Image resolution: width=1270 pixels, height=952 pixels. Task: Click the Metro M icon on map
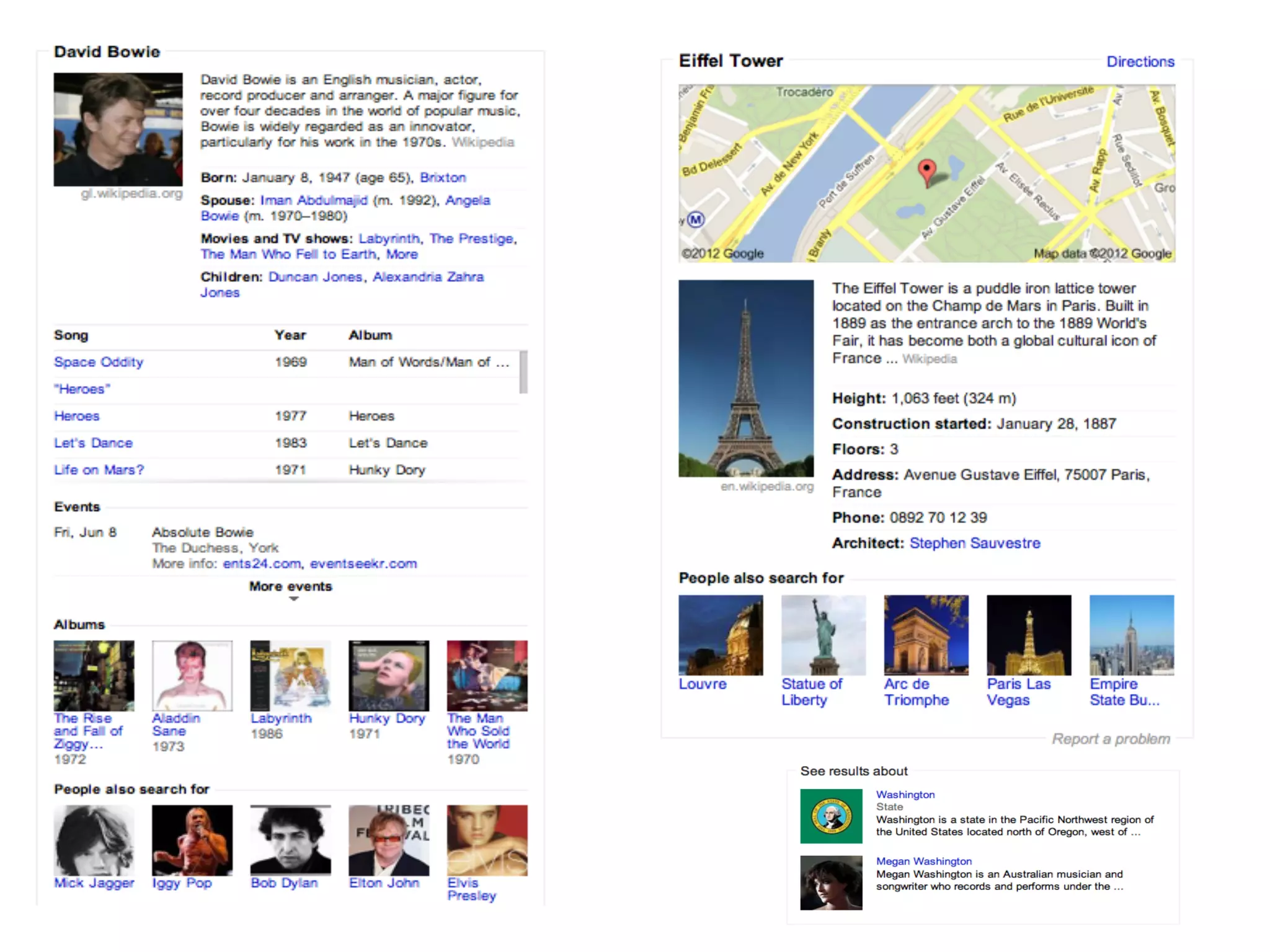[696, 219]
